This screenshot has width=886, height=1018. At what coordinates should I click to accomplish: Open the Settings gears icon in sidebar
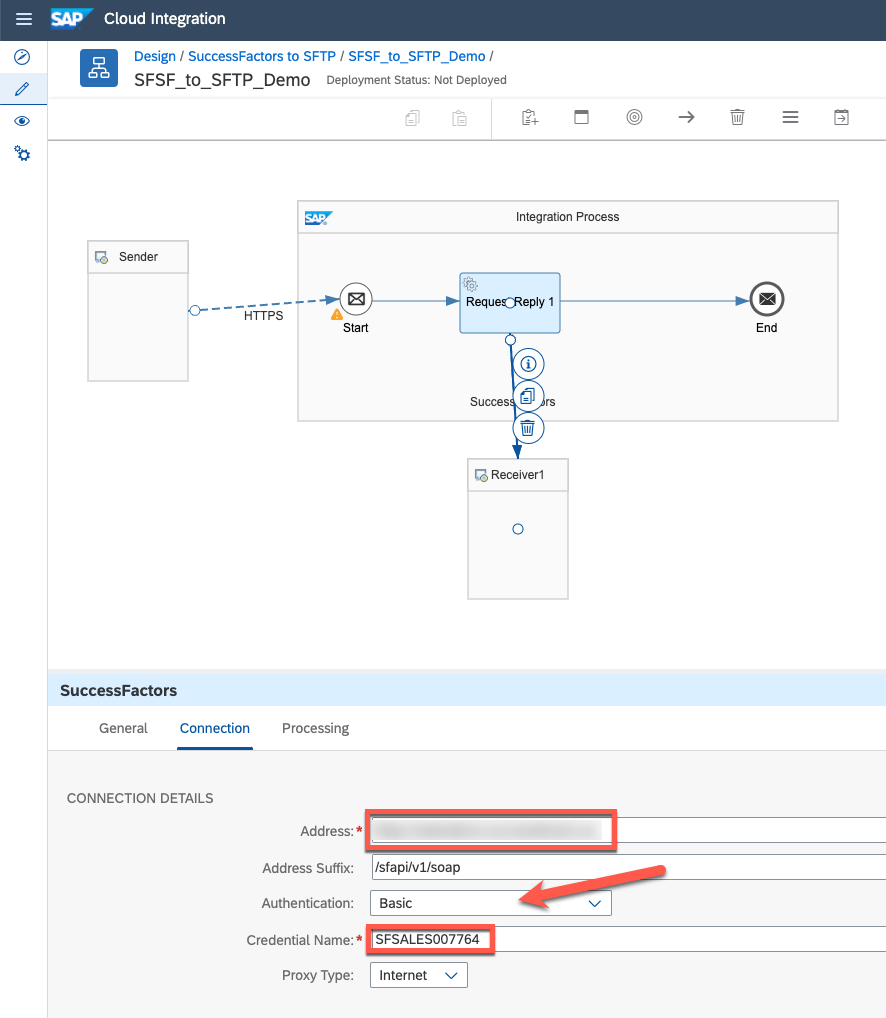(22, 153)
